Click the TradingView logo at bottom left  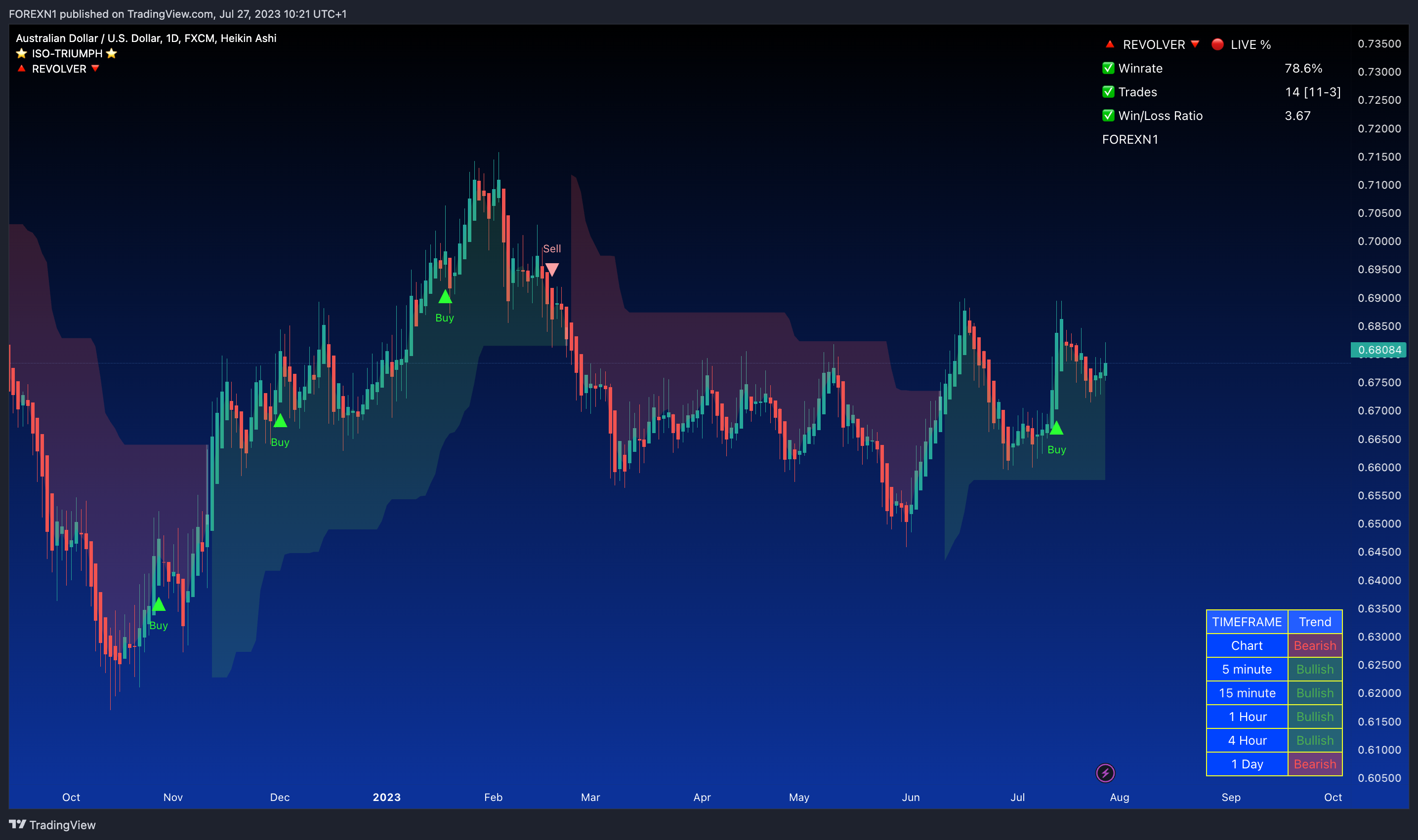coord(52,825)
